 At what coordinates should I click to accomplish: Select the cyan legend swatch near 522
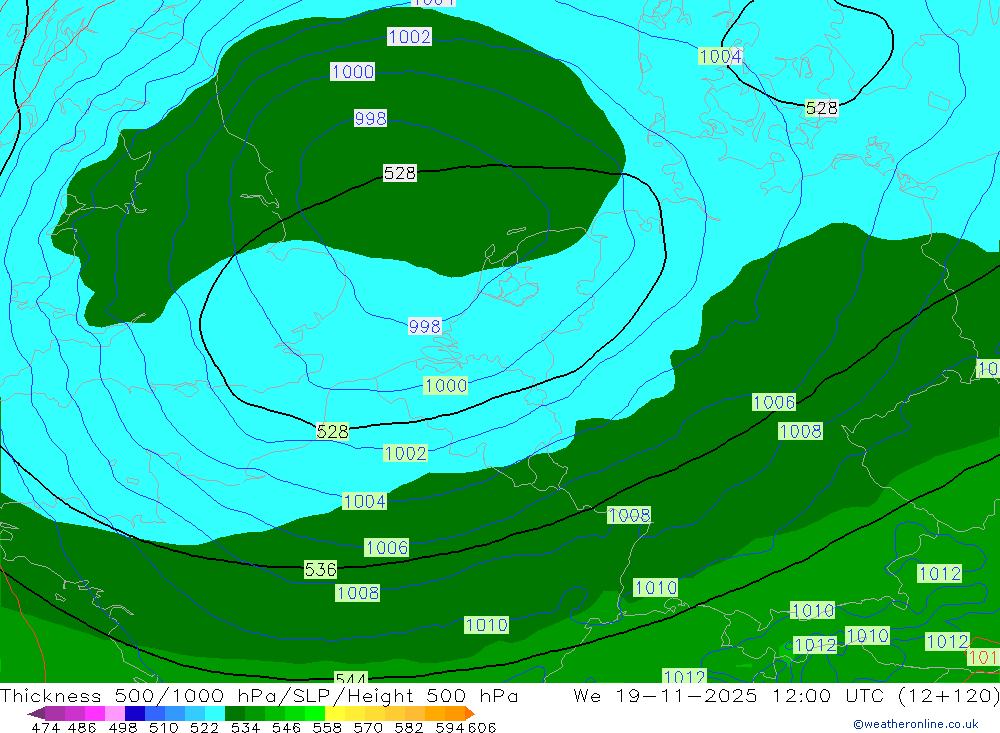[x=215, y=713]
